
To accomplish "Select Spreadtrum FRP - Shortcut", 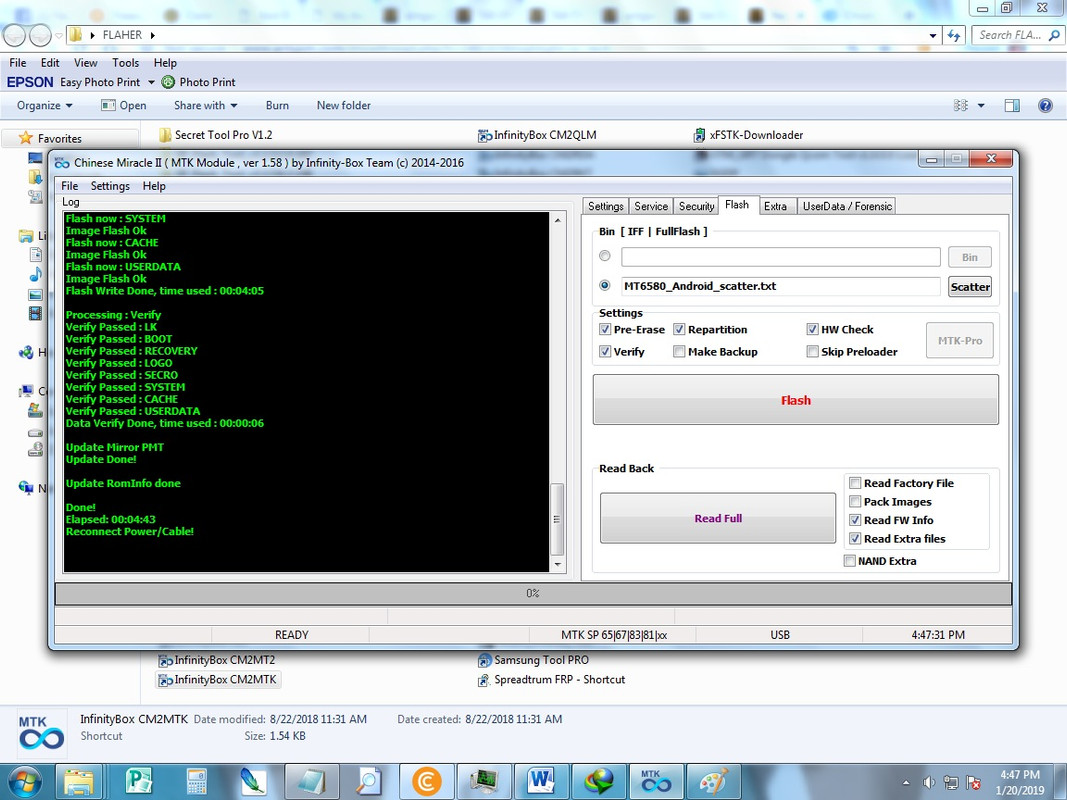I will point(551,680).
